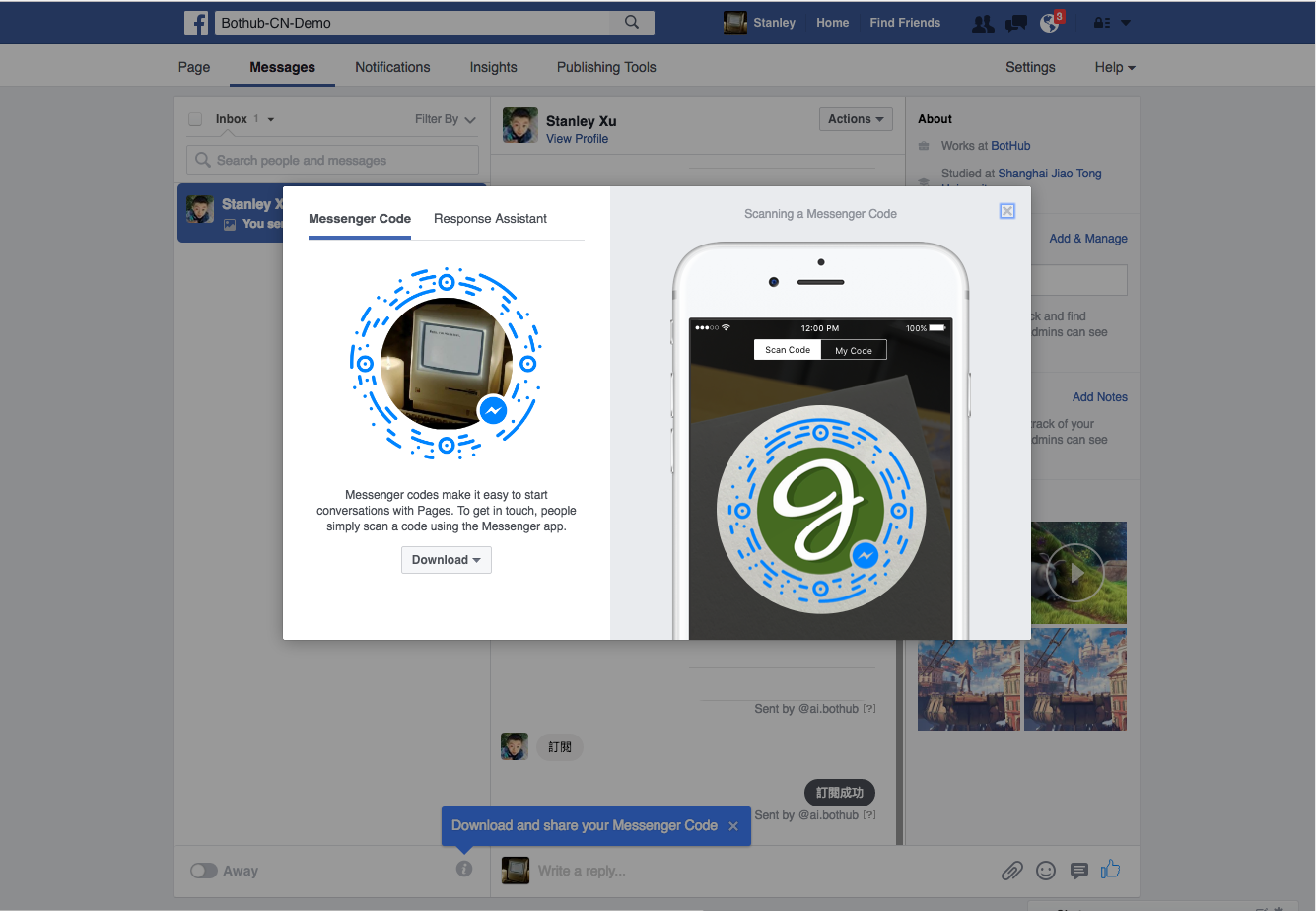This screenshot has height=911, width=1316.
Task: Click Stanley profile picture in top bar
Action: (x=734, y=22)
